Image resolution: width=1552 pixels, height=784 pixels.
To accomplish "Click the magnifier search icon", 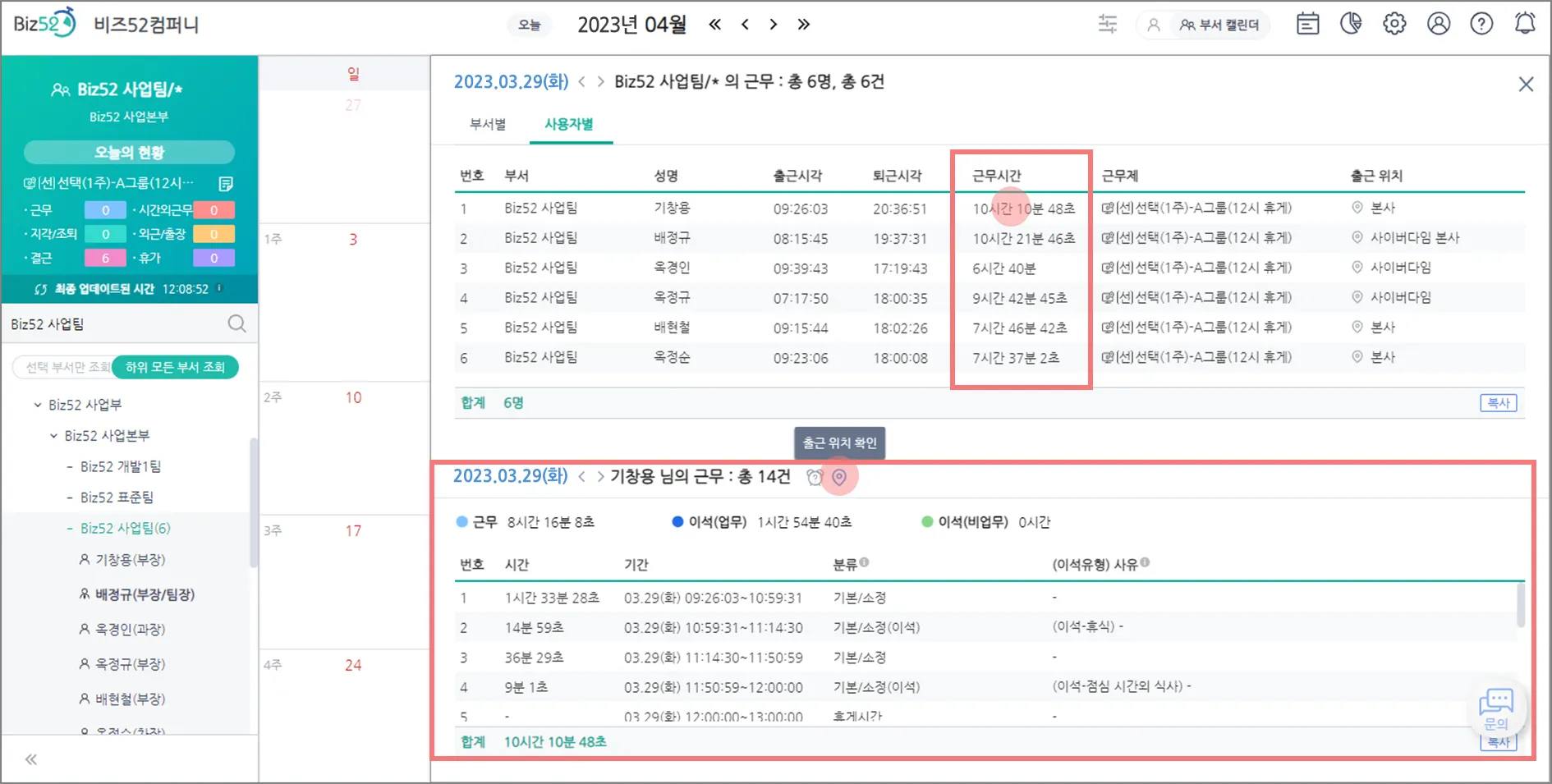I will pos(236,324).
